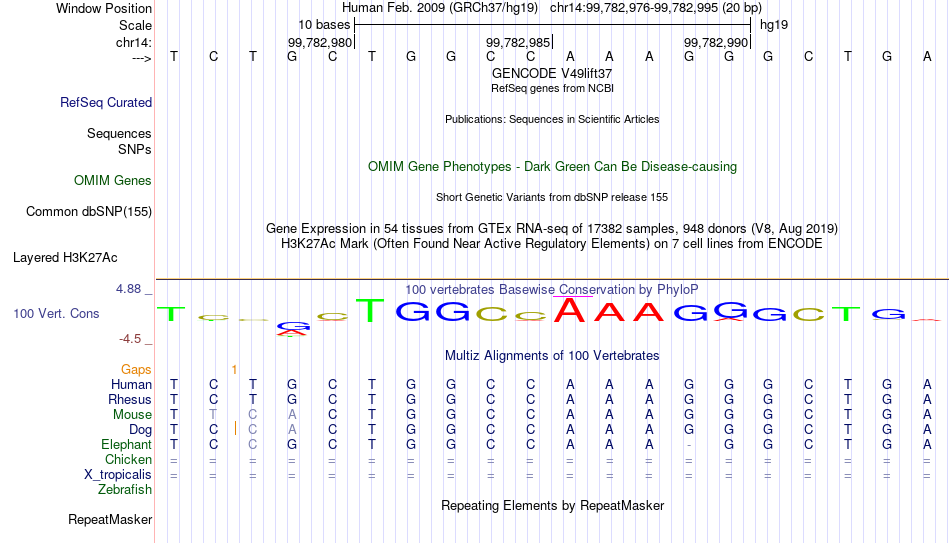The image size is (950, 543).
Task: Select the Elephant species label
Action: [x=126, y=445]
